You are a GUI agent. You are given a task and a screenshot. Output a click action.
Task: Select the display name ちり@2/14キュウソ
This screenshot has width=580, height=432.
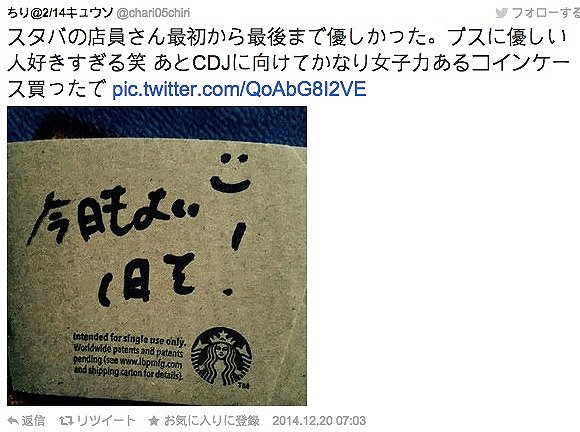(60, 13)
